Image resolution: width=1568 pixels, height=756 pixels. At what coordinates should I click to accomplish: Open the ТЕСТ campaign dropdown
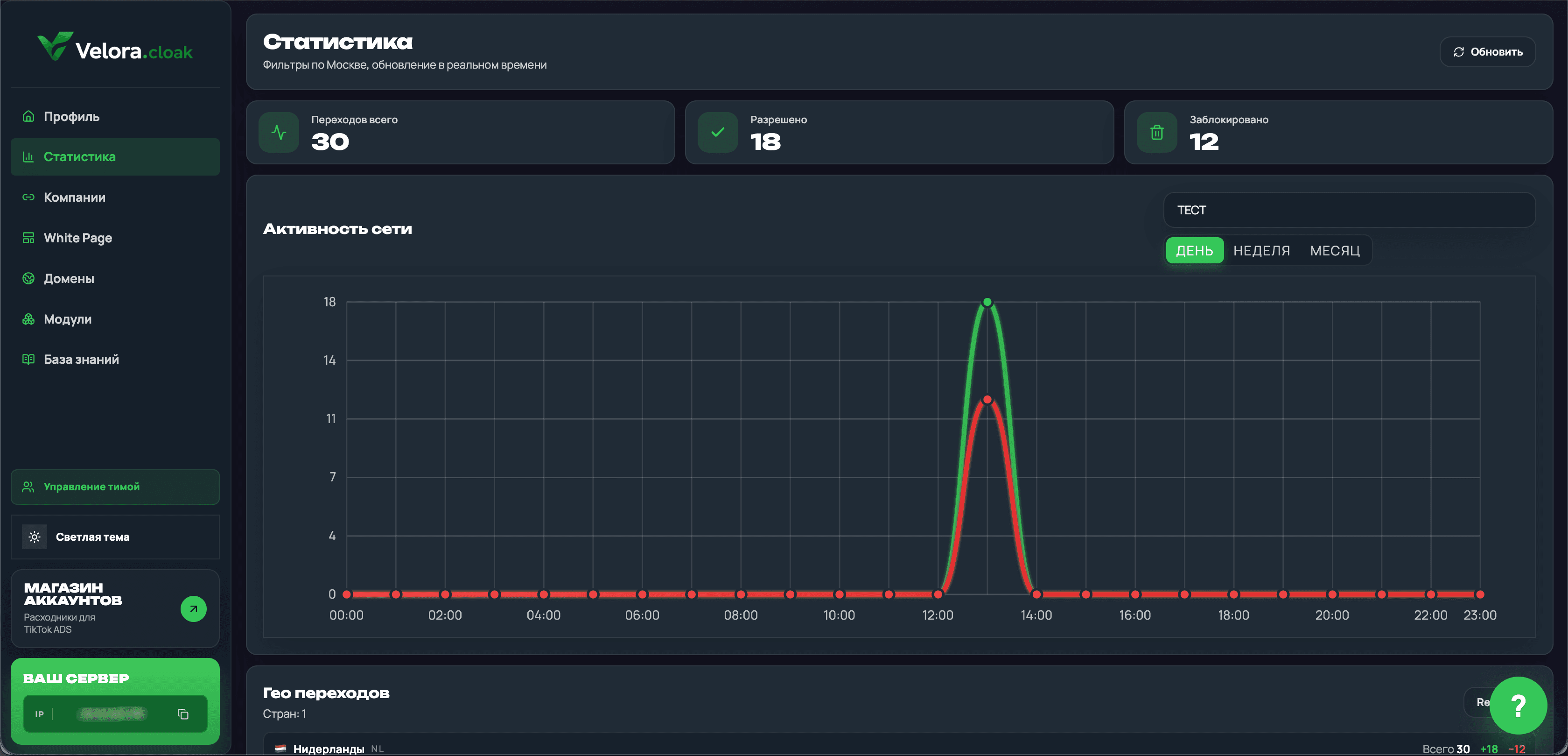(x=1350, y=210)
